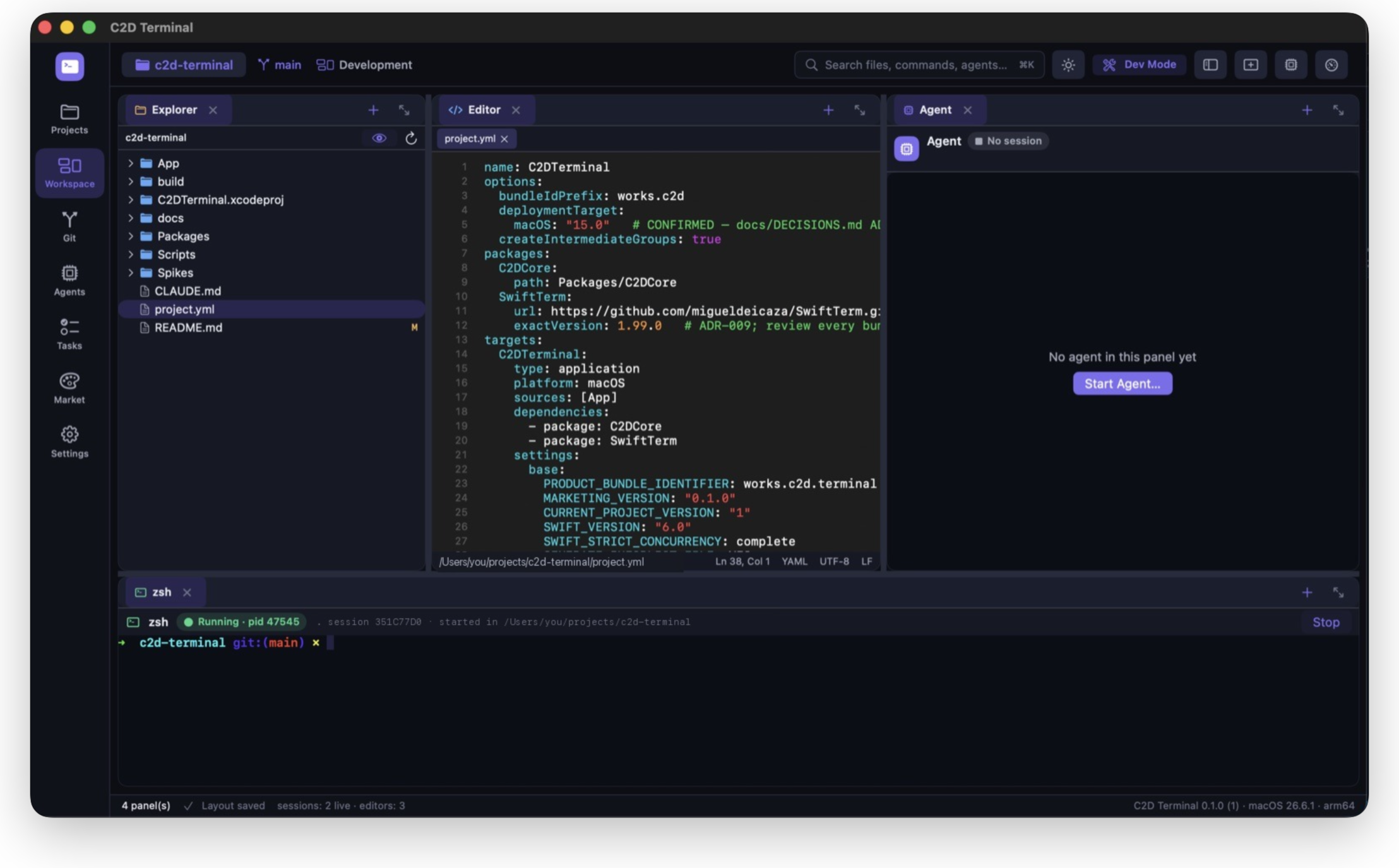This screenshot has height=868, width=1399.
Task: Toggle Dev Mode button
Action: click(1140, 64)
